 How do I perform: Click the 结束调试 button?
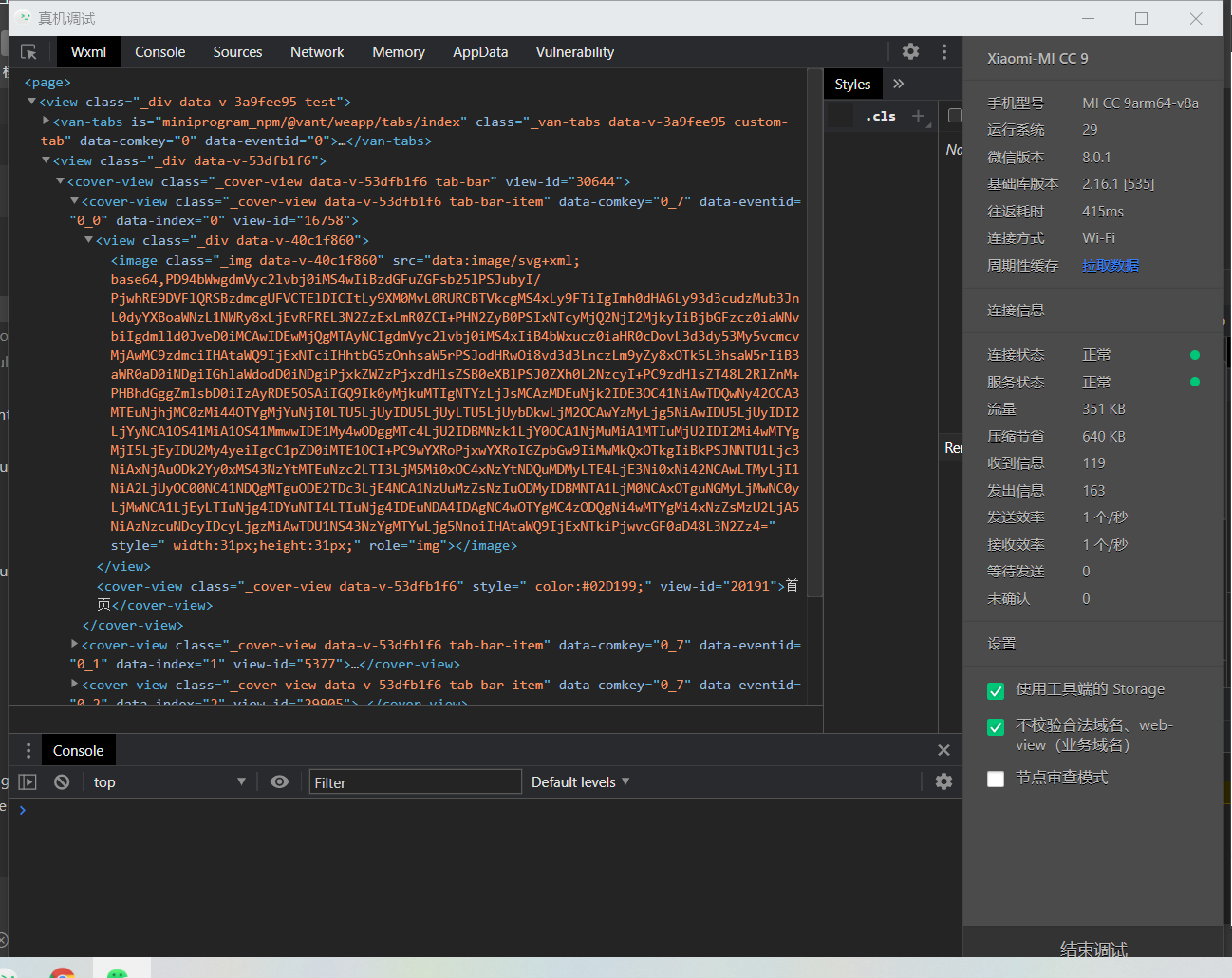coord(1093,949)
